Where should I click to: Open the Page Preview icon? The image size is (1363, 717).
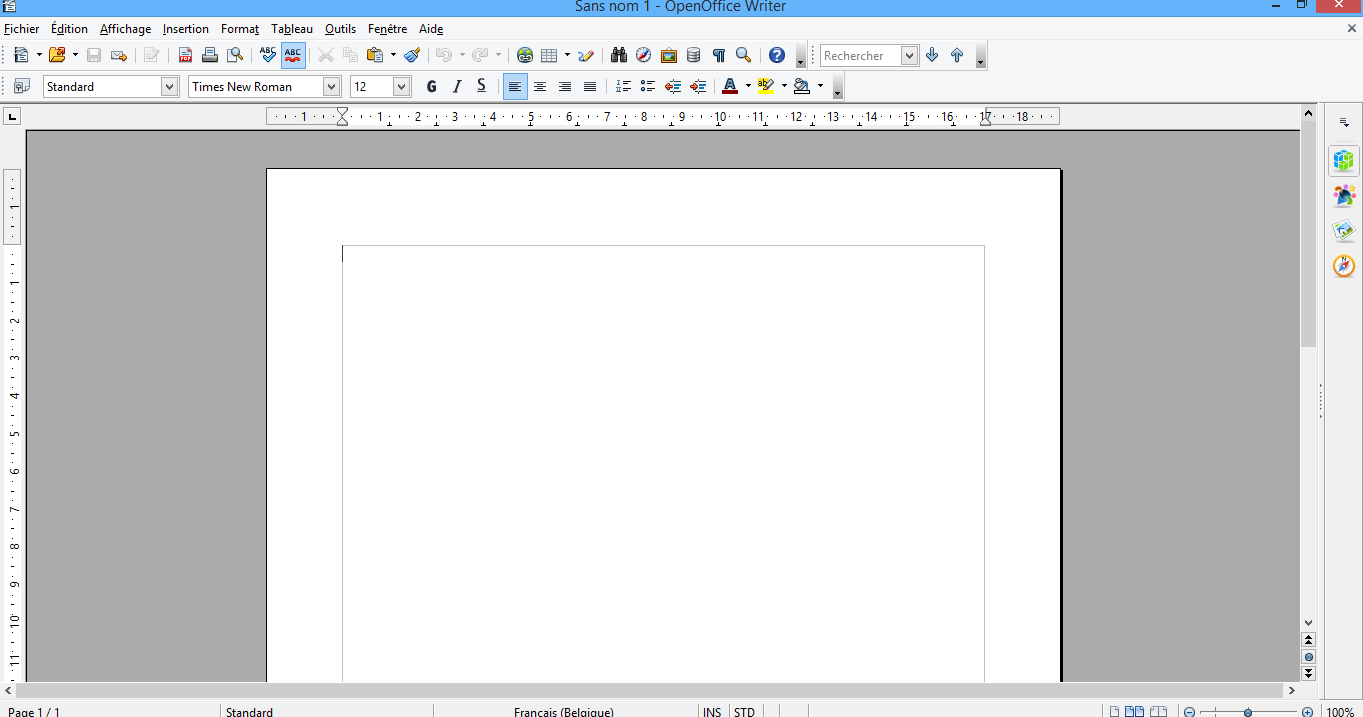pyautogui.click(x=235, y=55)
